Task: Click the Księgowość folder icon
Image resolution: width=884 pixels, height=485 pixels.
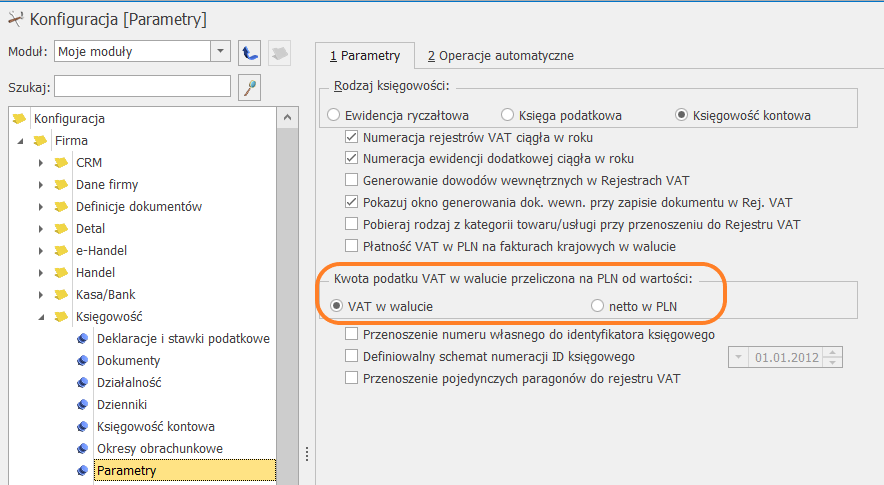Action: point(61,316)
